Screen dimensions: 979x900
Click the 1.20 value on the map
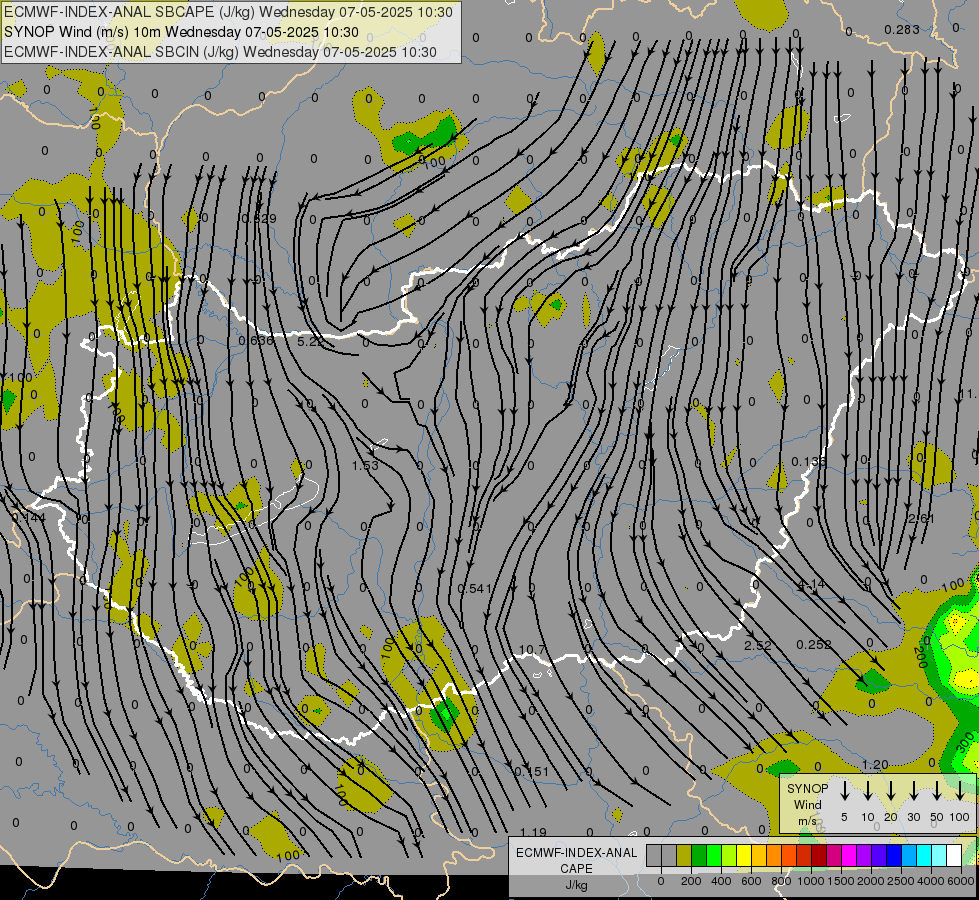tap(875, 764)
